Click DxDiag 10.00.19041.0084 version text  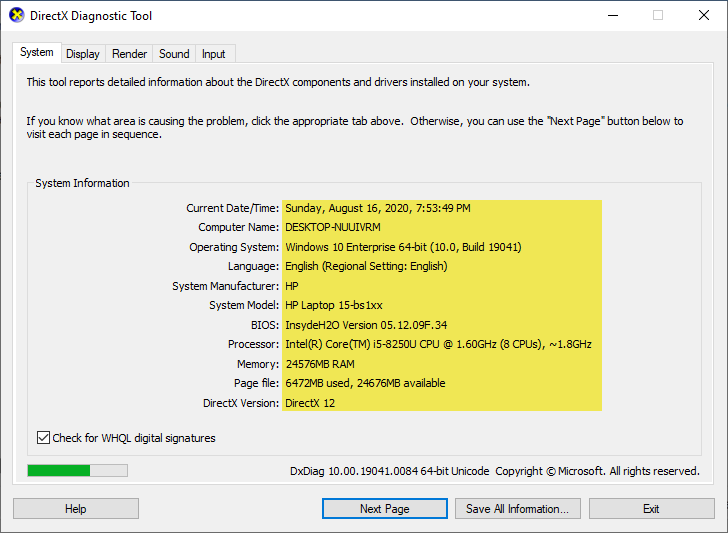[x=390, y=471]
